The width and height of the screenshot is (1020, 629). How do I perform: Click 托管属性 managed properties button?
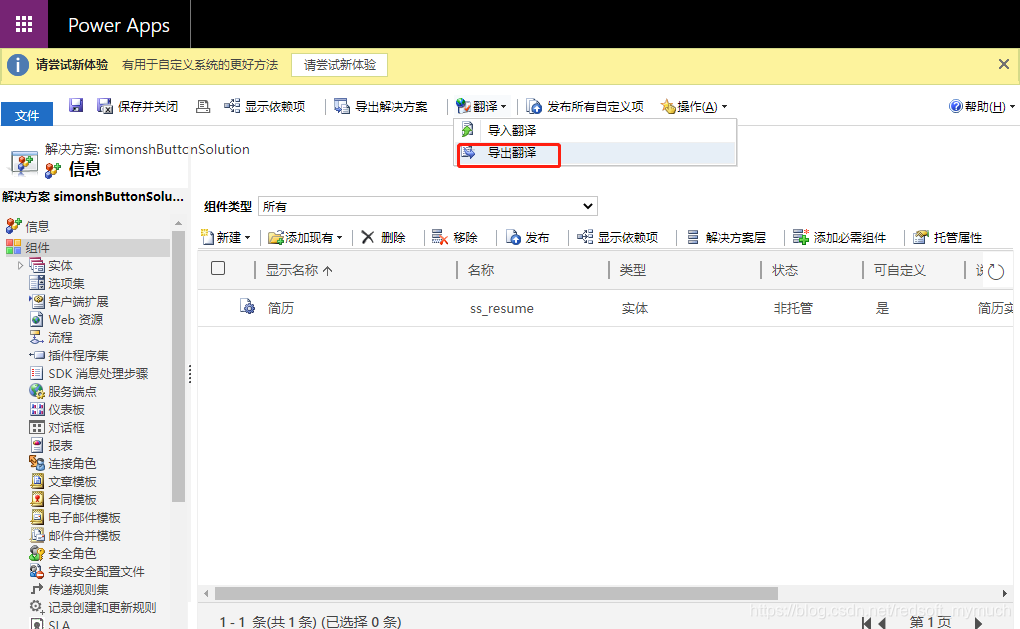pyautogui.click(x=948, y=237)
